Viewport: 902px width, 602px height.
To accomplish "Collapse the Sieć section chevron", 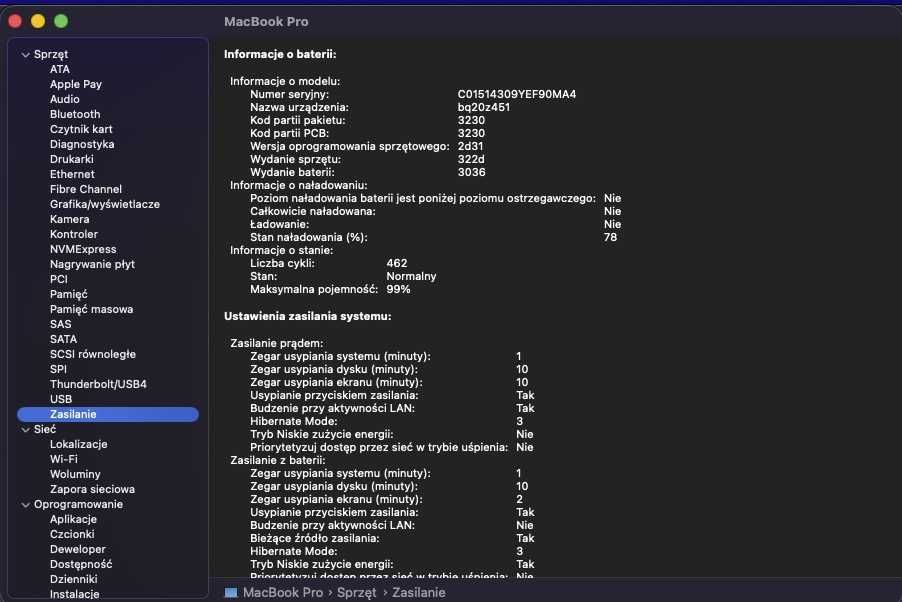I will pos(25,430).
